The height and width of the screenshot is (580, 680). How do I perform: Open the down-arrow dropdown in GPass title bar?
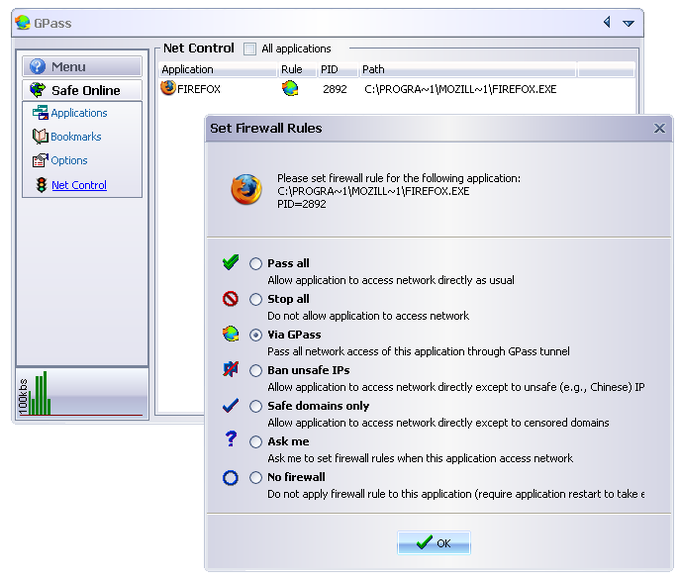click(628, 23)
